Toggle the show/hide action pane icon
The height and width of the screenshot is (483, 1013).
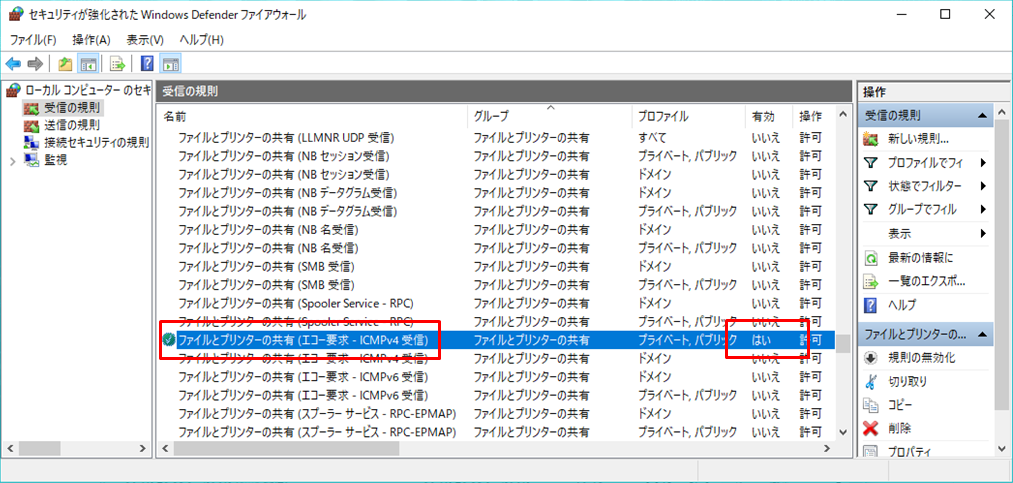(x=170, y=64)
